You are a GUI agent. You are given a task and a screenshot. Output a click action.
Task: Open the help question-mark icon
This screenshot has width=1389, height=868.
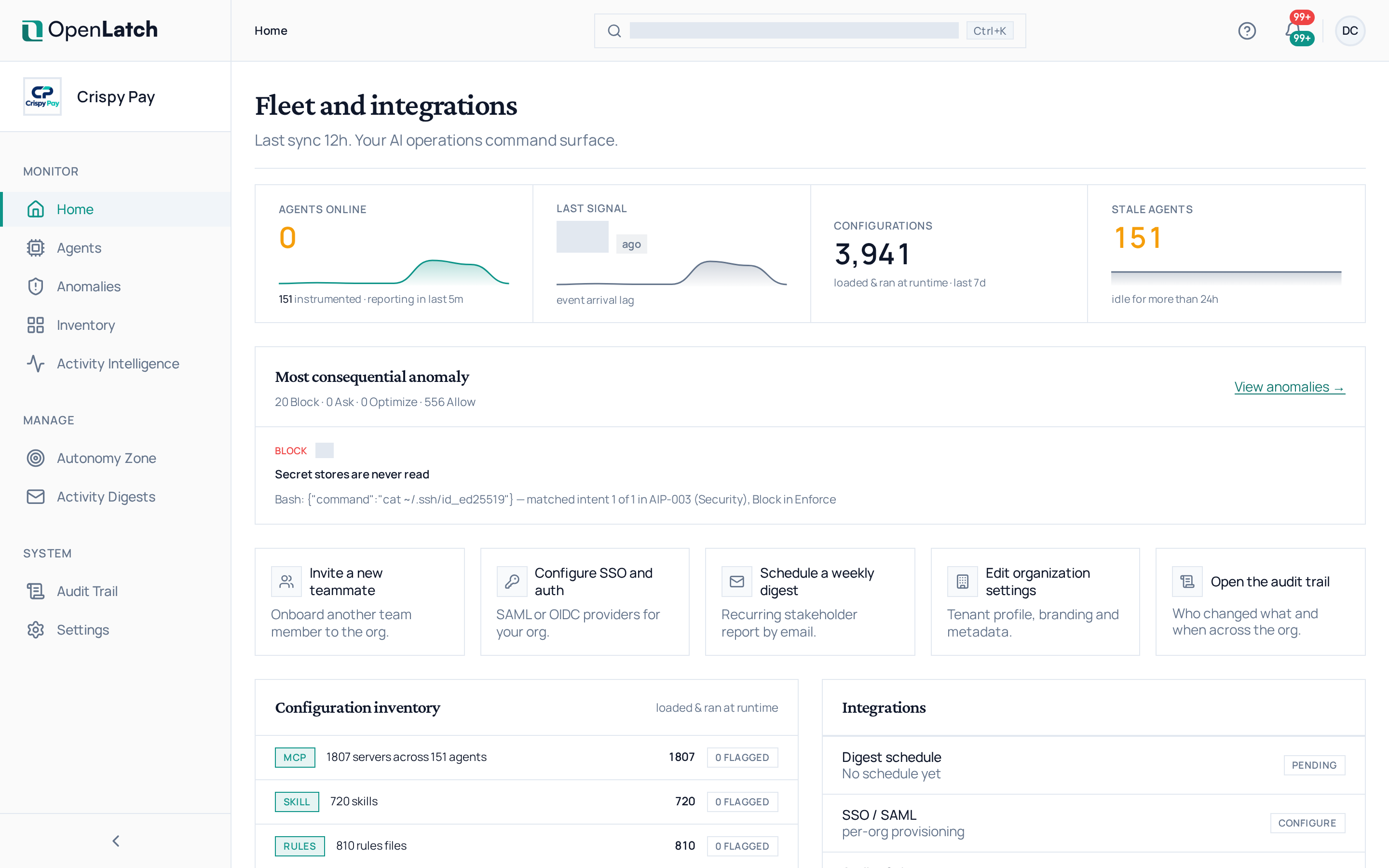(1247, 30)
